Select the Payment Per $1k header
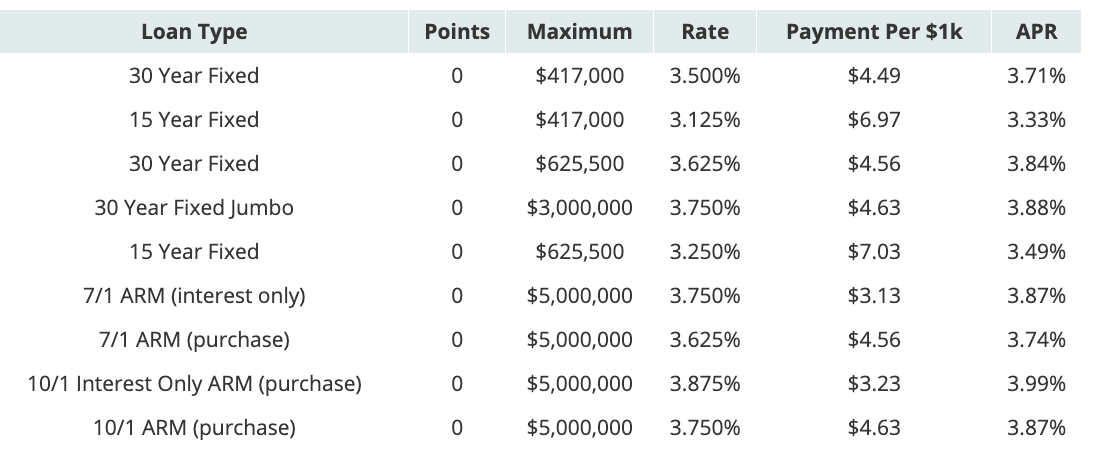 tap(874, 32)
